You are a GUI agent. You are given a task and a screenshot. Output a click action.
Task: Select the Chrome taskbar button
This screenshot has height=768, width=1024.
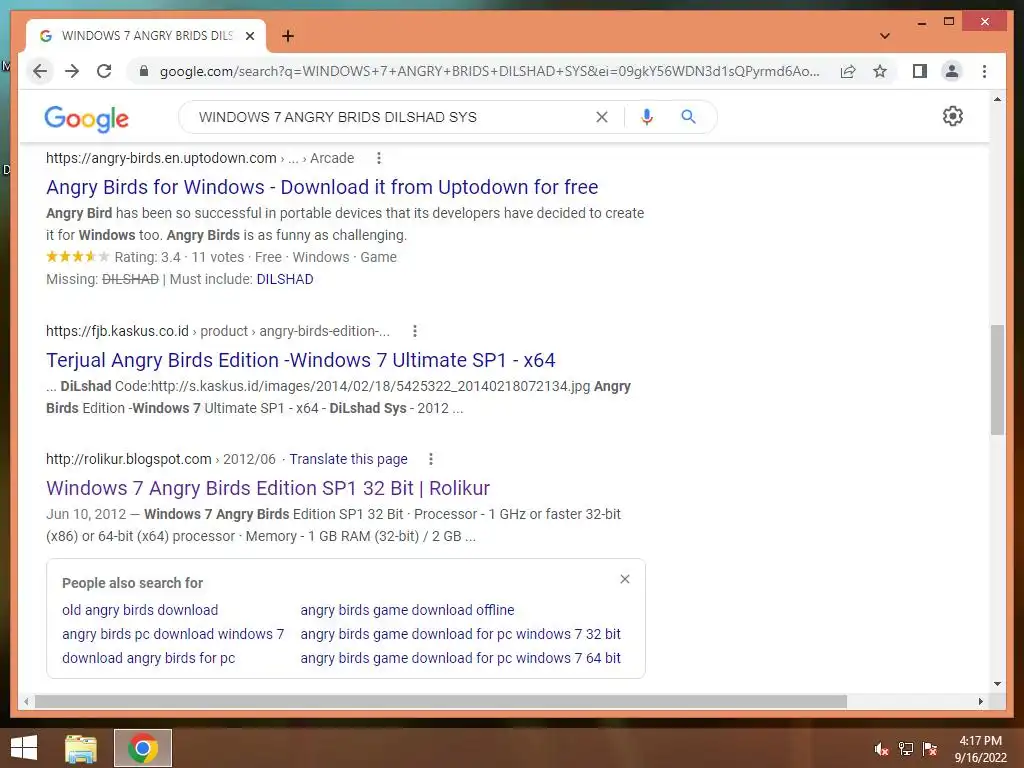(x=143, y=748)
